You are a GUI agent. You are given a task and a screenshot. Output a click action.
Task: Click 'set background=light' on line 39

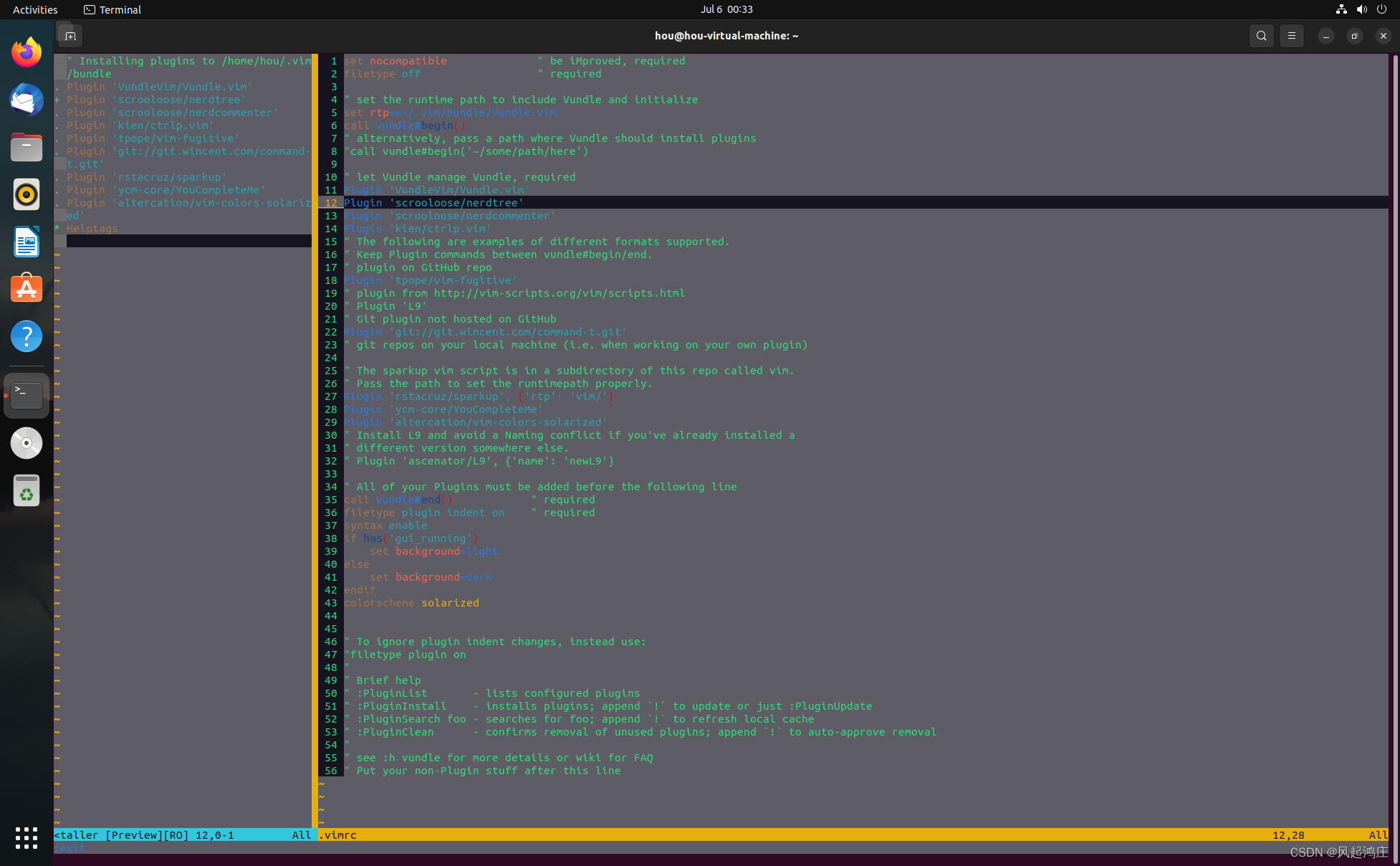[433, 551]
